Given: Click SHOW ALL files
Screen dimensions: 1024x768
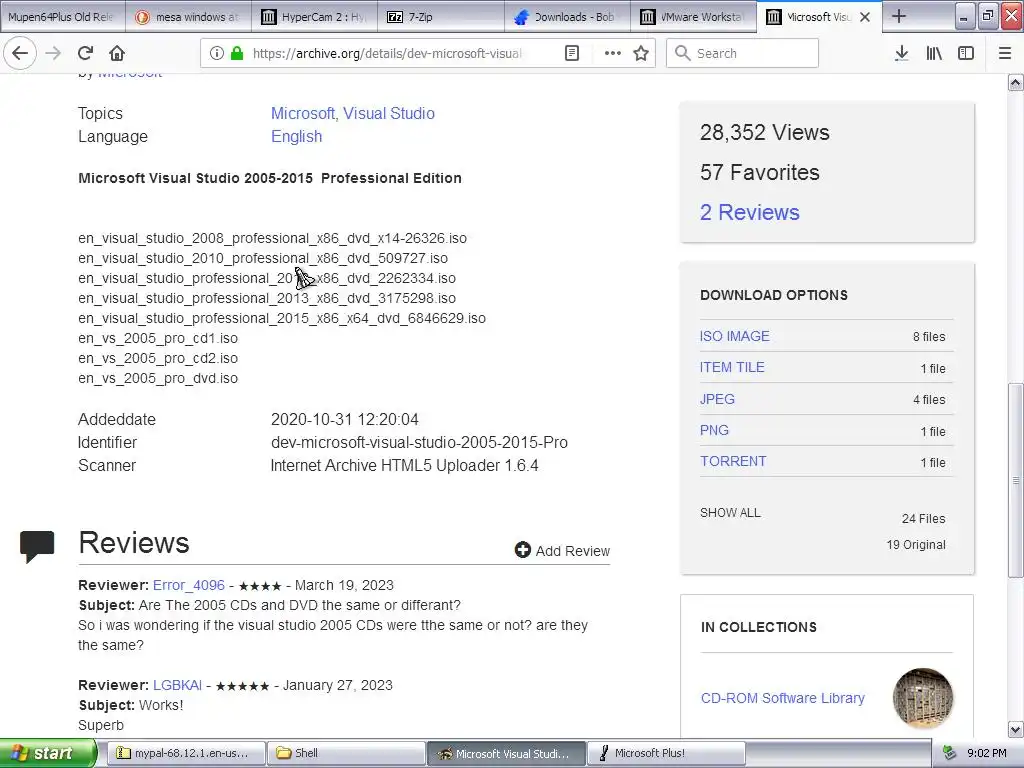Looking at the screenshot, I should click(730, 513).
